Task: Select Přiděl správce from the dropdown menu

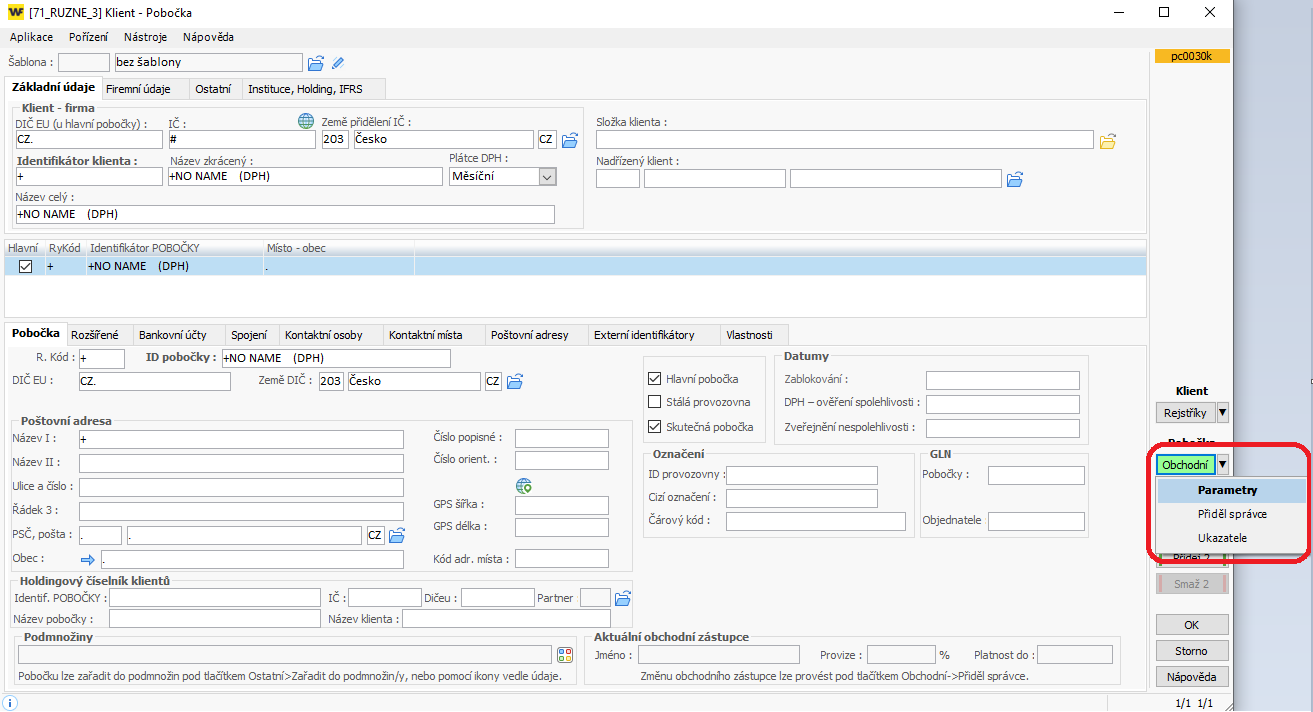Action: click(x=1231, y=514)
